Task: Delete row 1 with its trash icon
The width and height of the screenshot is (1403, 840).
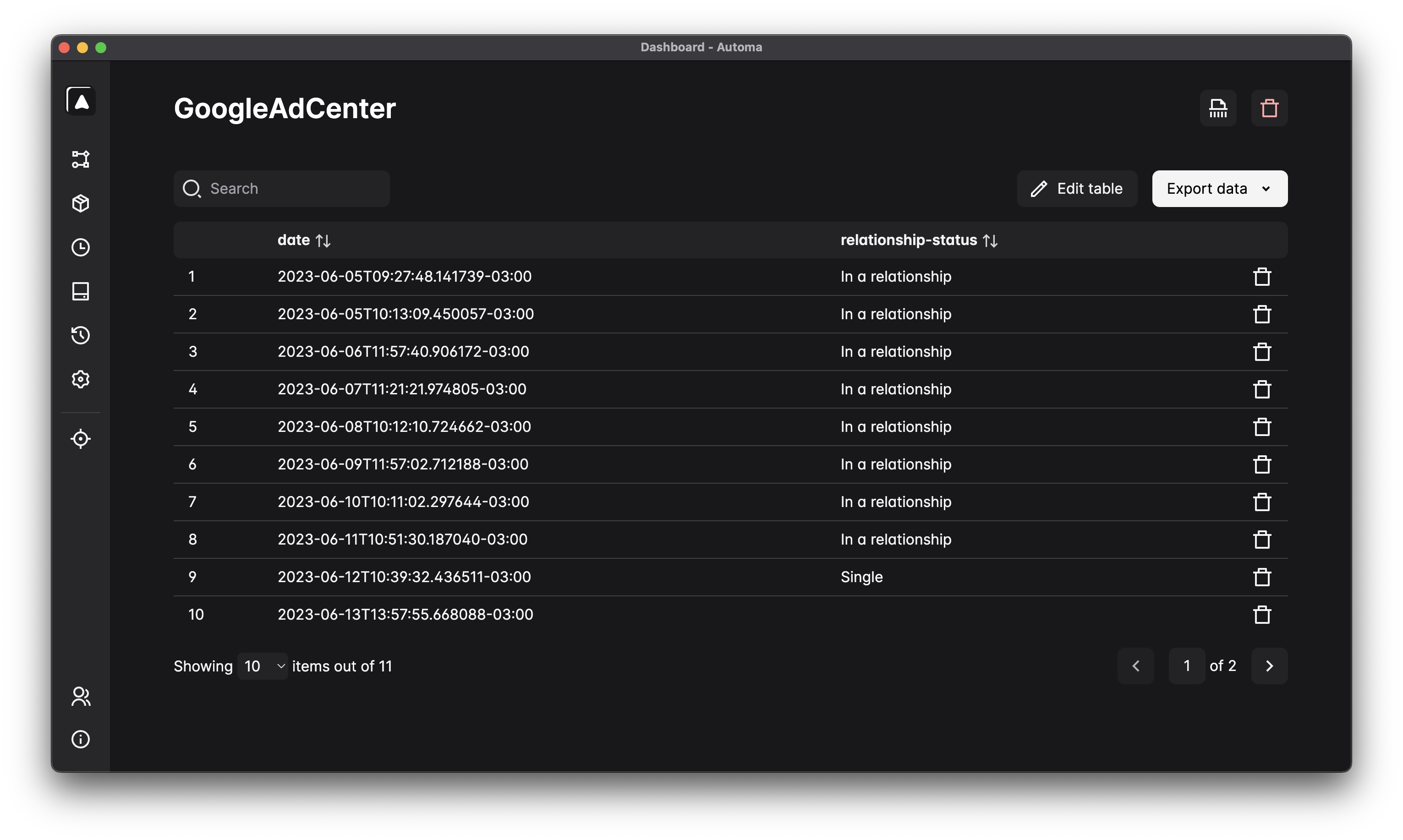Action: tap(1262, 277)
